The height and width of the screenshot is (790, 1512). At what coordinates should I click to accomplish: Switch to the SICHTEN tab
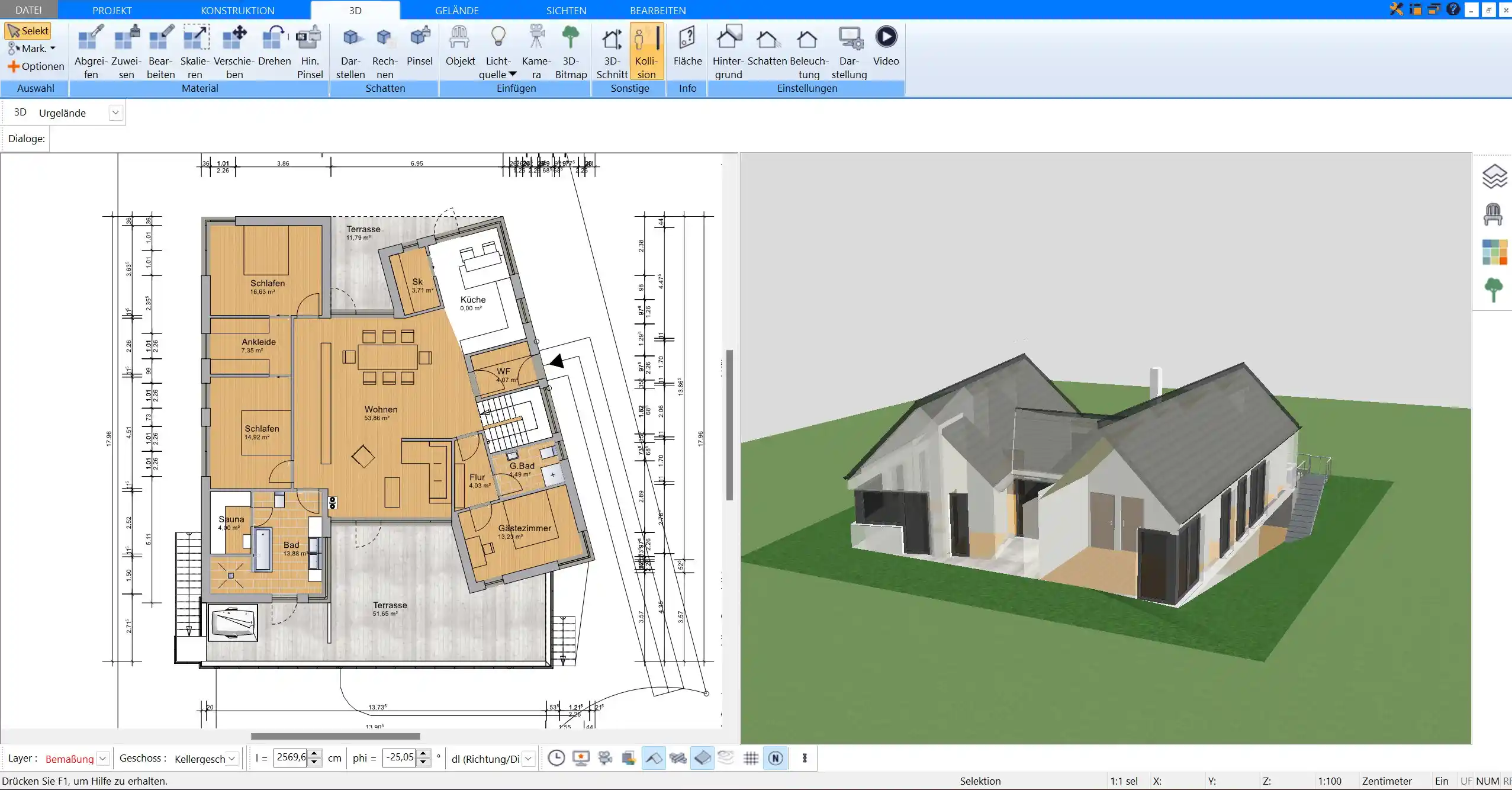tap(566, 10)
